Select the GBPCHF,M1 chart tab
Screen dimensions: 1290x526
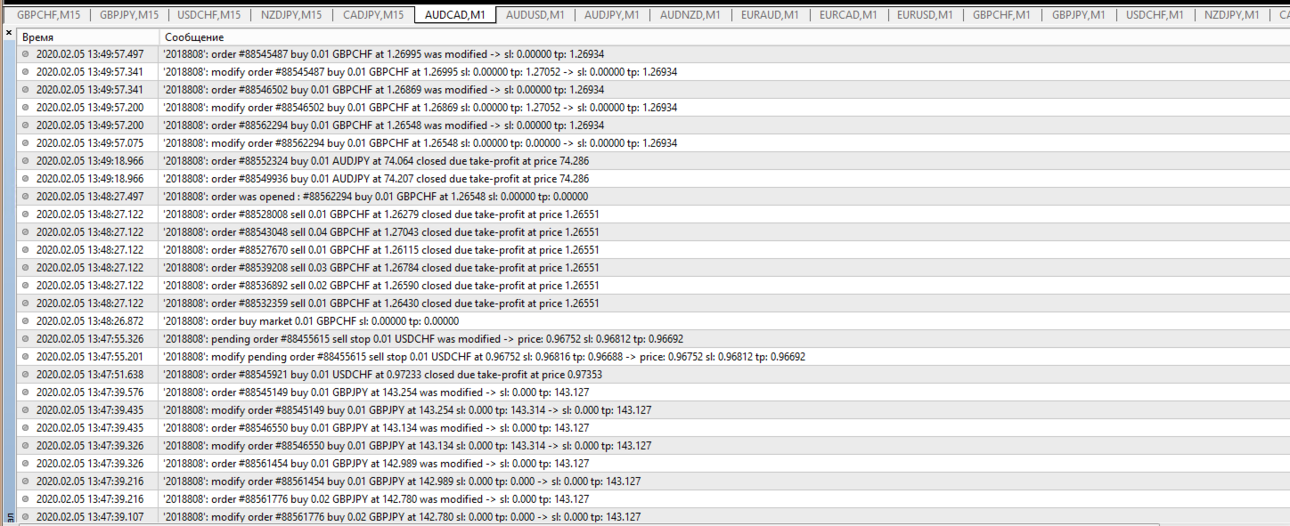click(1002, 15)
